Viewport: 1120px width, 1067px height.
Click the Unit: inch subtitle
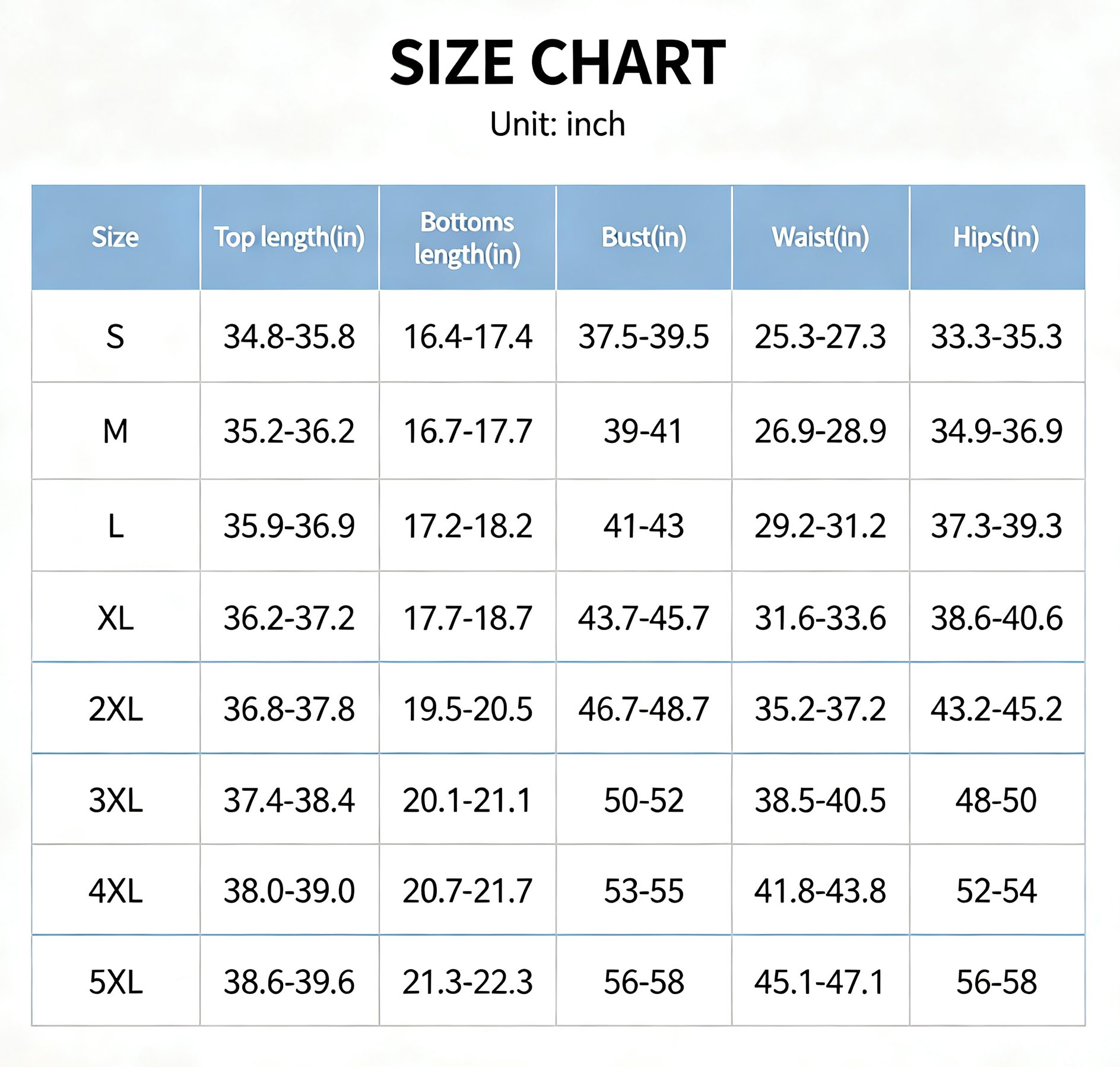(x=558, y=124)
